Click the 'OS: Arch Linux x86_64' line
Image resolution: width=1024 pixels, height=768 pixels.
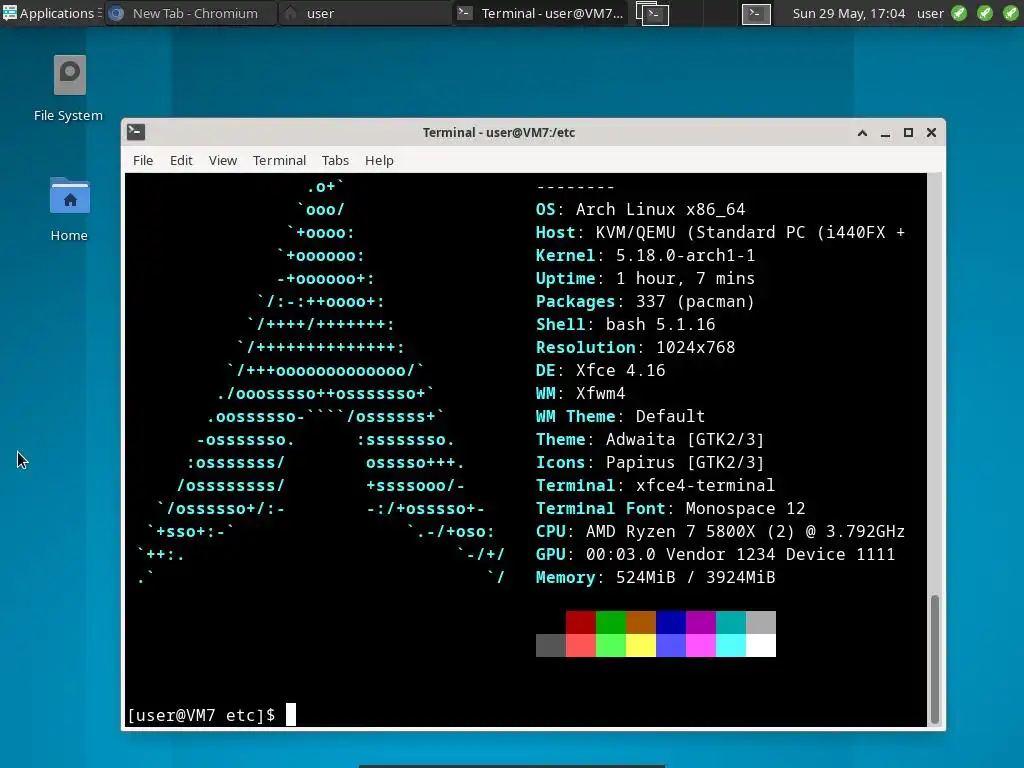pyautogui.click(x=640, y=210)
